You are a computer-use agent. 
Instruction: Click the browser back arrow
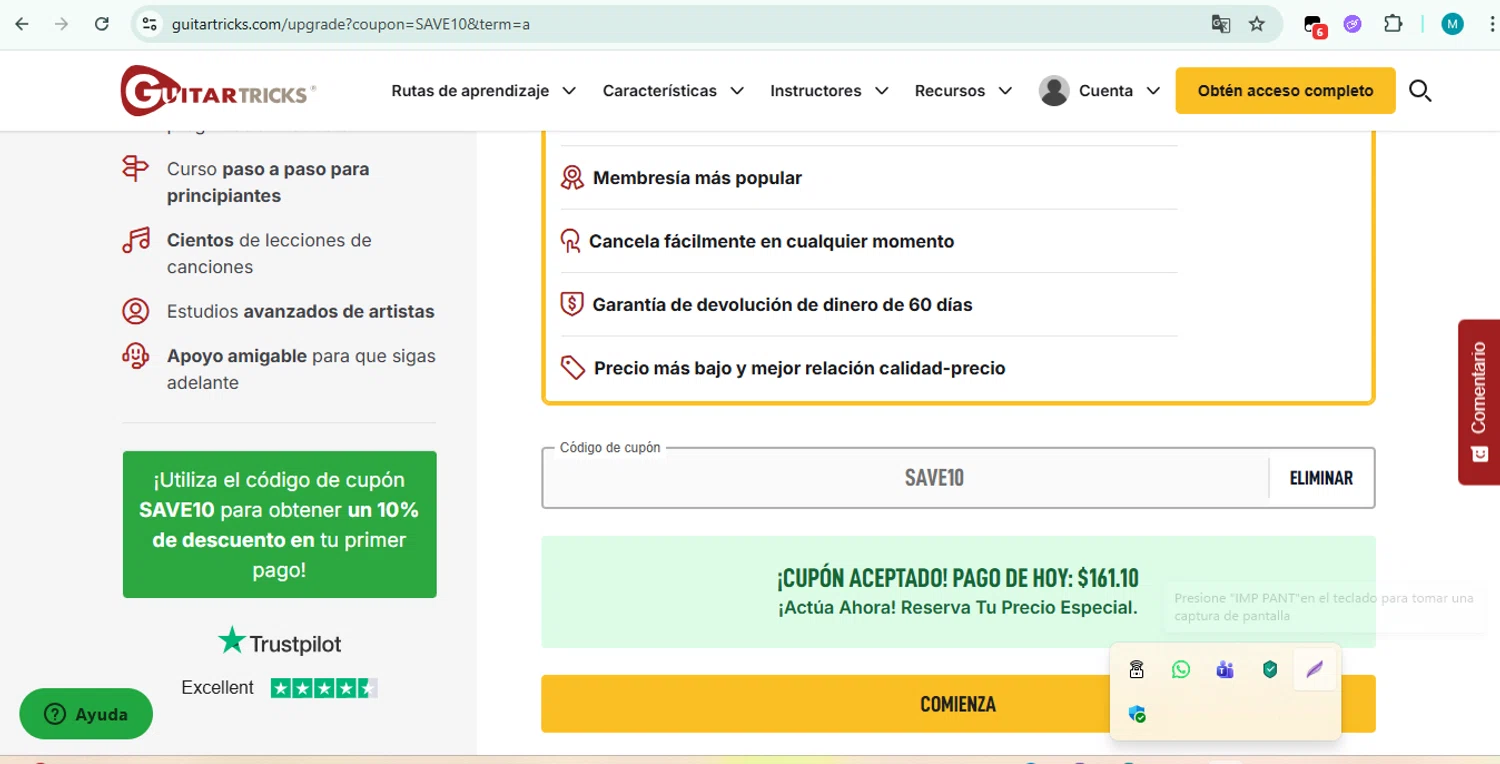(x=22, y=24)
